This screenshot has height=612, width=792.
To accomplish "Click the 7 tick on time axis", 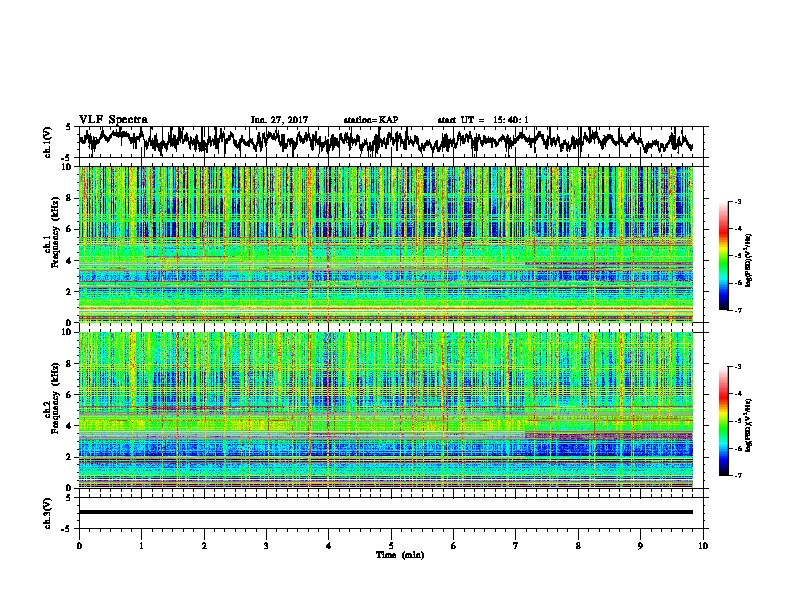I will [516, 546].
